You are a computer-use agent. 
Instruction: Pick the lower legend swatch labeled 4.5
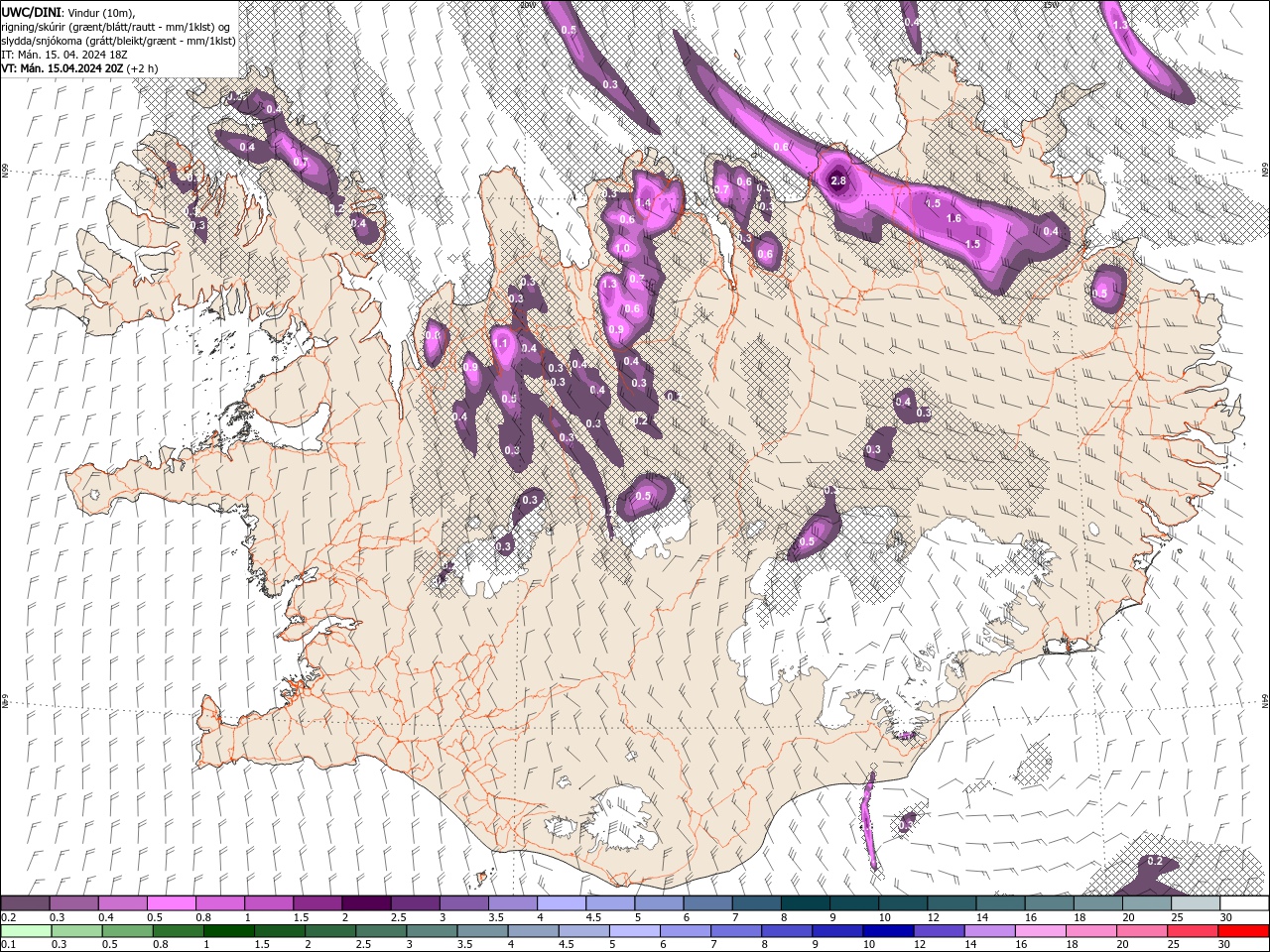point(584,931)
